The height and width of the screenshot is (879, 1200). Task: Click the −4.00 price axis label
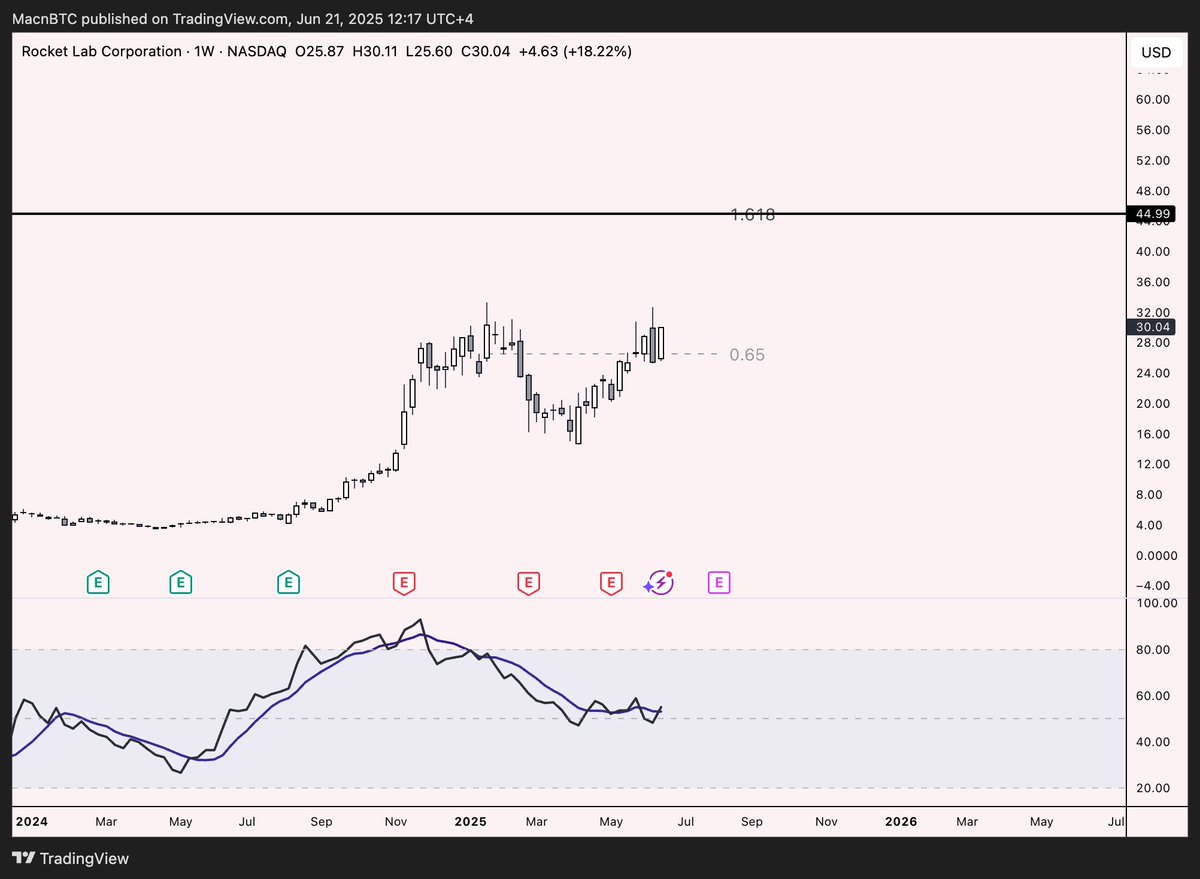click(1153, 586)
